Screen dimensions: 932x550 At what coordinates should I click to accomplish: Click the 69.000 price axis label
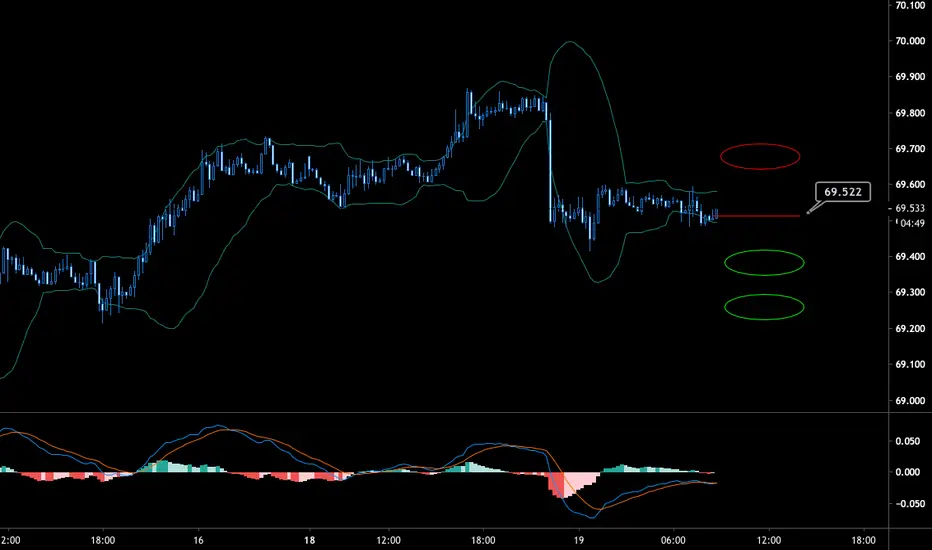coord(910,400)
